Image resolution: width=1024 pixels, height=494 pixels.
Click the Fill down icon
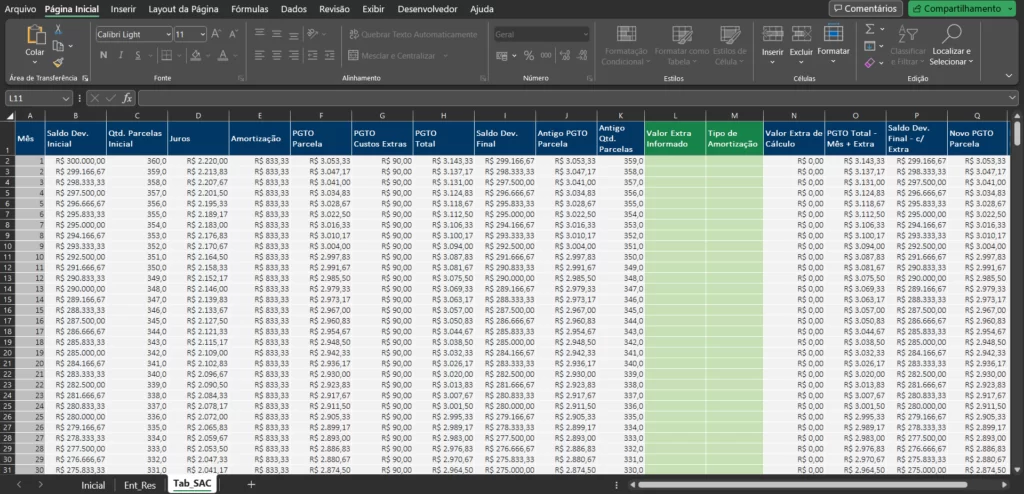[x=870, y=46]
